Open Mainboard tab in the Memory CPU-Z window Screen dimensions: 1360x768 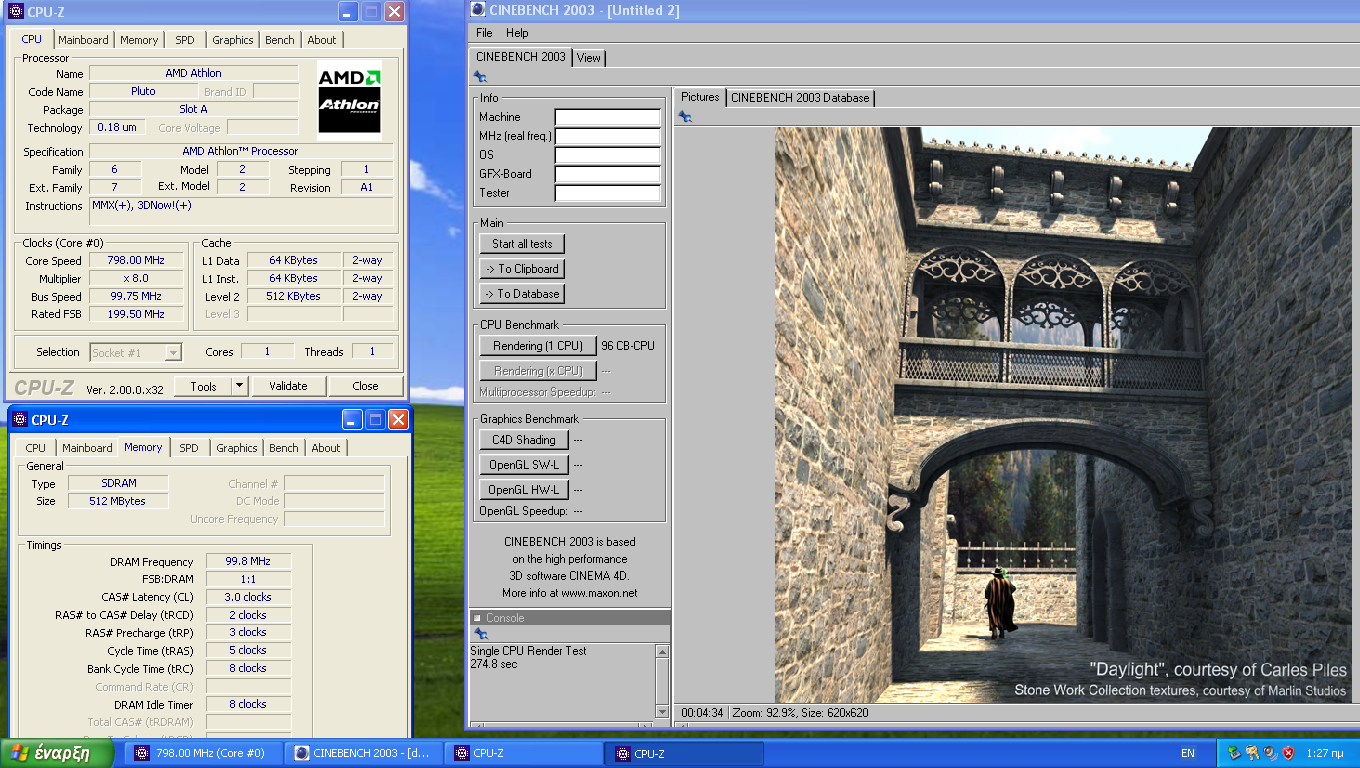(87, 448)
